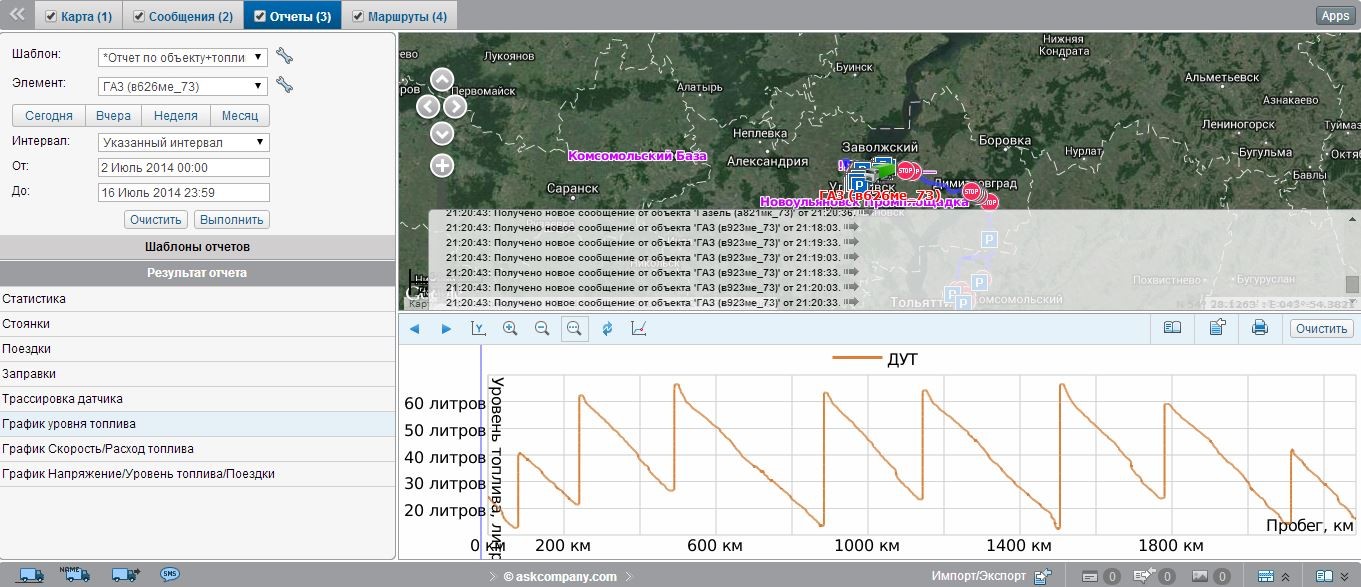Toggle the Карта (1) tab checkbox

[50, 16]
